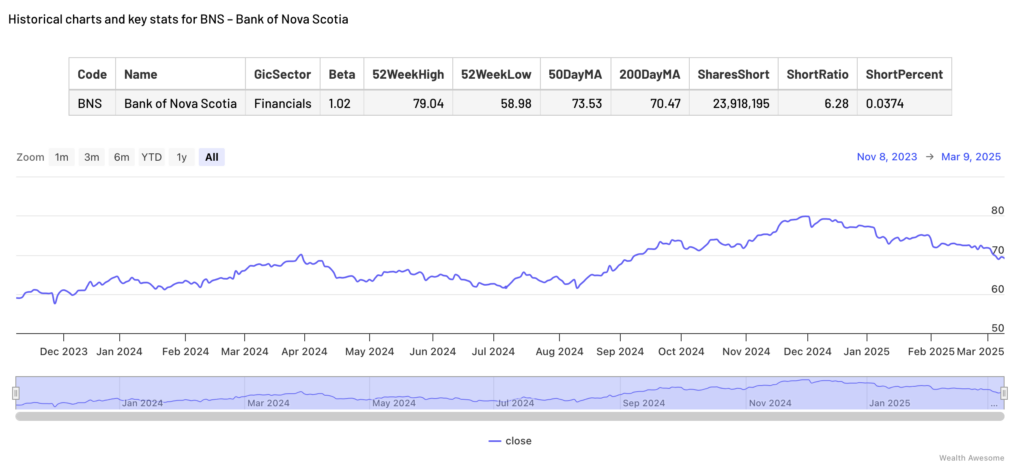The width and height of the screenshot is (1024, 474).
Task: Click the 23,918,195 shares short value
Action: pos(733,103)
